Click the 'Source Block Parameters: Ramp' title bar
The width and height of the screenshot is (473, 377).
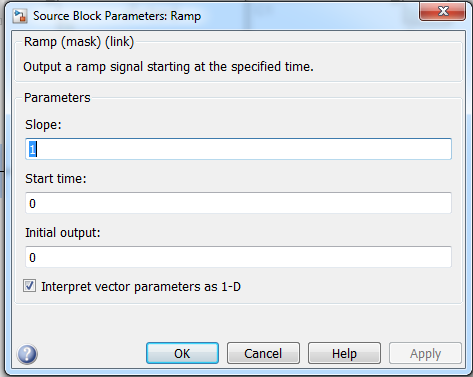[x=117, y=16]
